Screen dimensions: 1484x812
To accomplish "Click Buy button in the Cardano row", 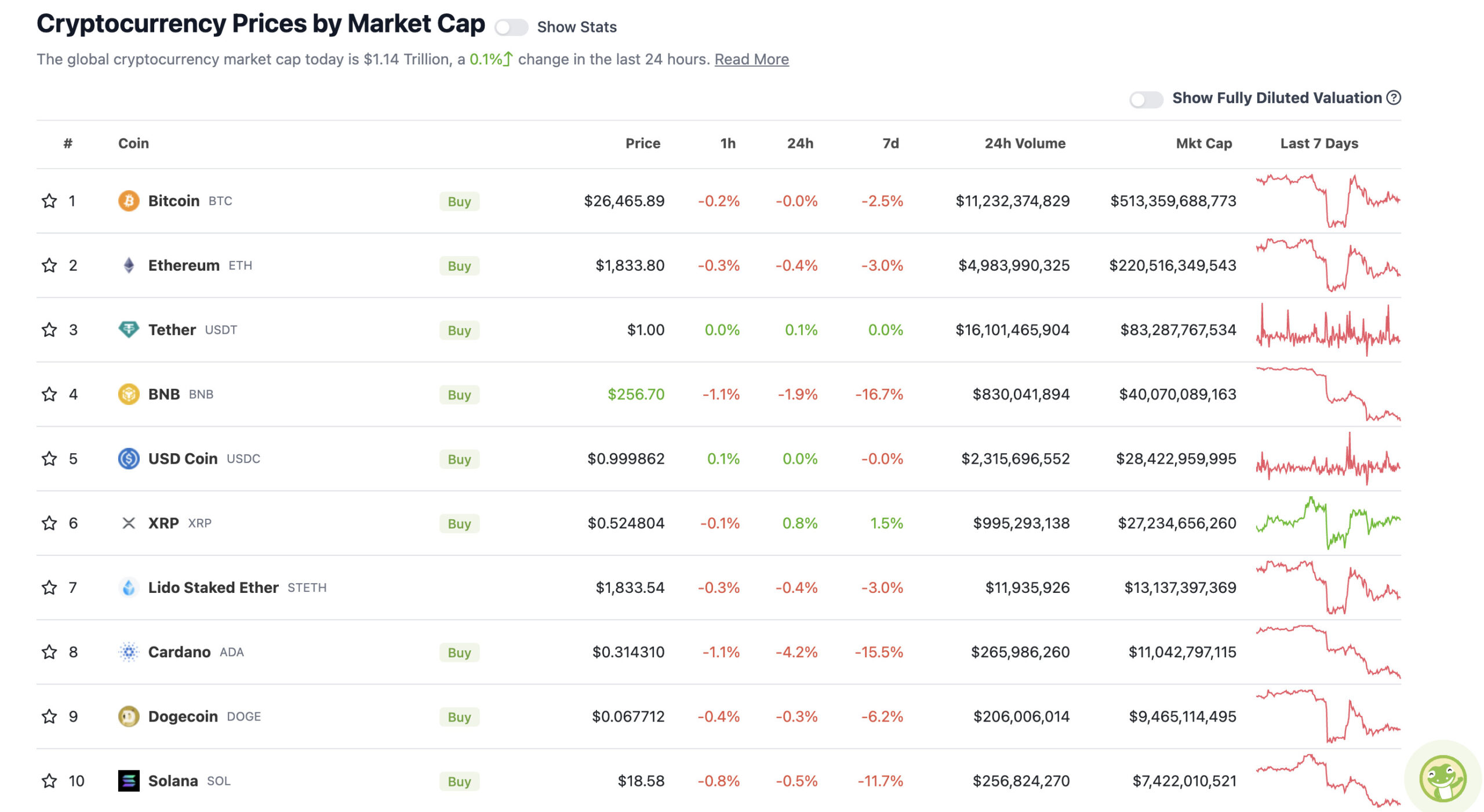I will click(459, 653).
